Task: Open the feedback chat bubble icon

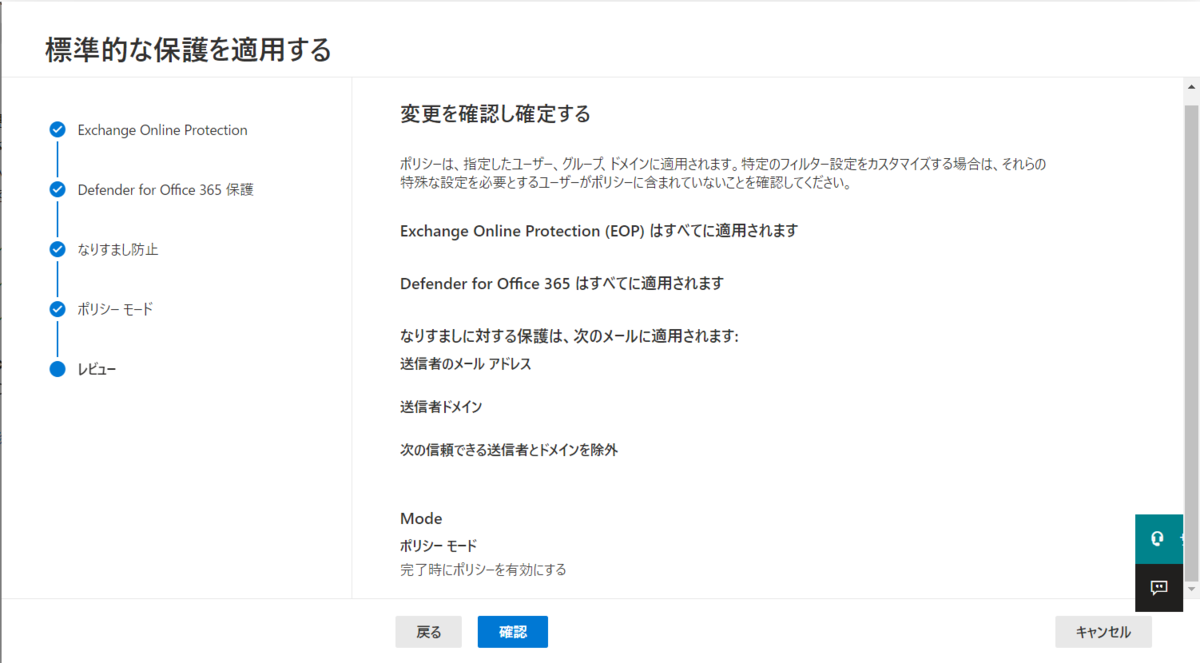Action: pyautogui.click(x=1159, y=588)
